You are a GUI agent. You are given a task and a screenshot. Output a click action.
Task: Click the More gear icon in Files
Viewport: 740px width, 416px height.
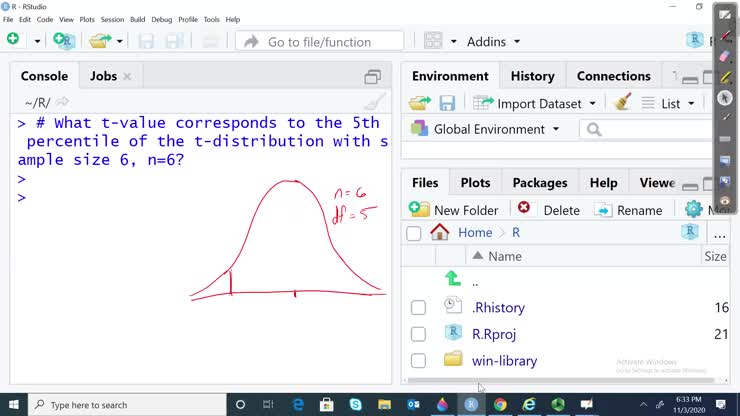(x=694, y=209)
